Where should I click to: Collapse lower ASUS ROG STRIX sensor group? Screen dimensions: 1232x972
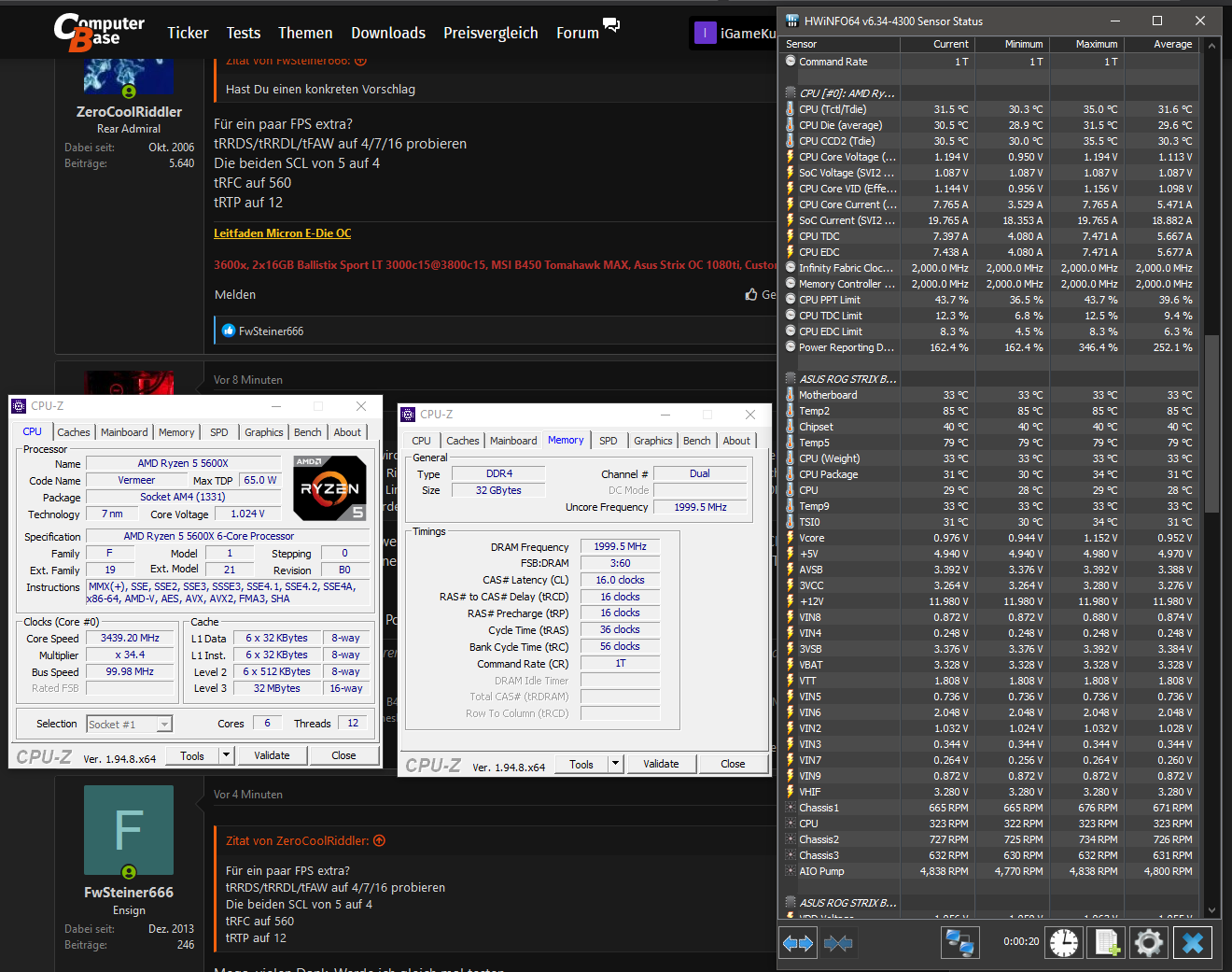(791, 903)
